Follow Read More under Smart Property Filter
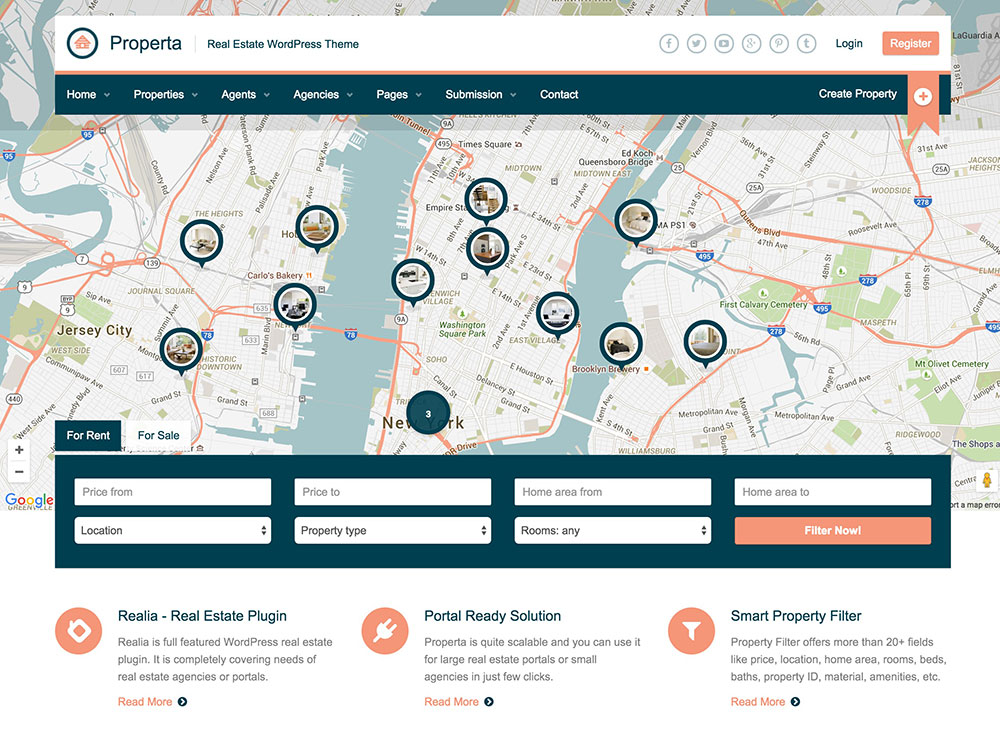Screen dimensions: 1000x750 (758, 702)
